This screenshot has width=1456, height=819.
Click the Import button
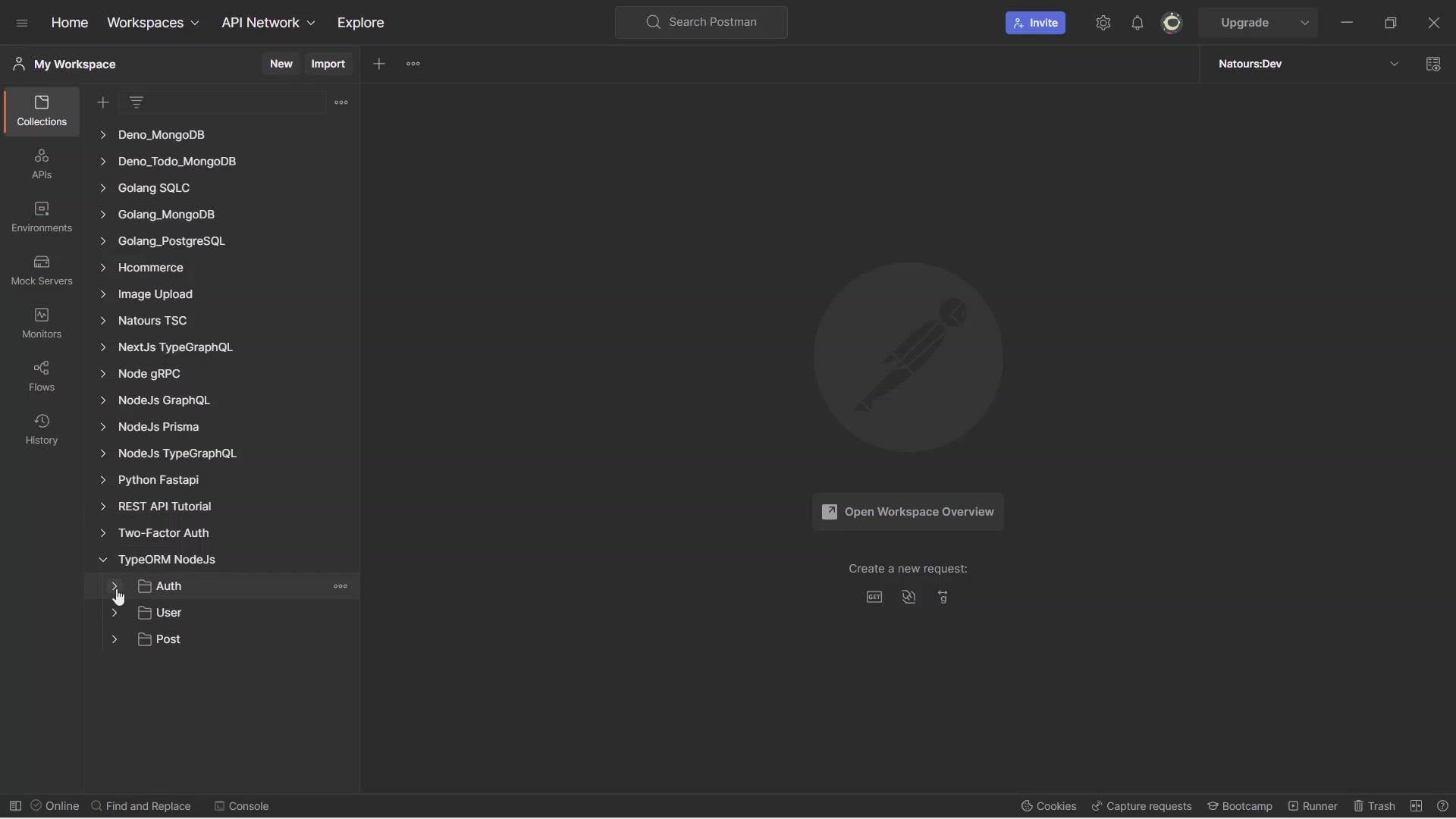point(328,64)
